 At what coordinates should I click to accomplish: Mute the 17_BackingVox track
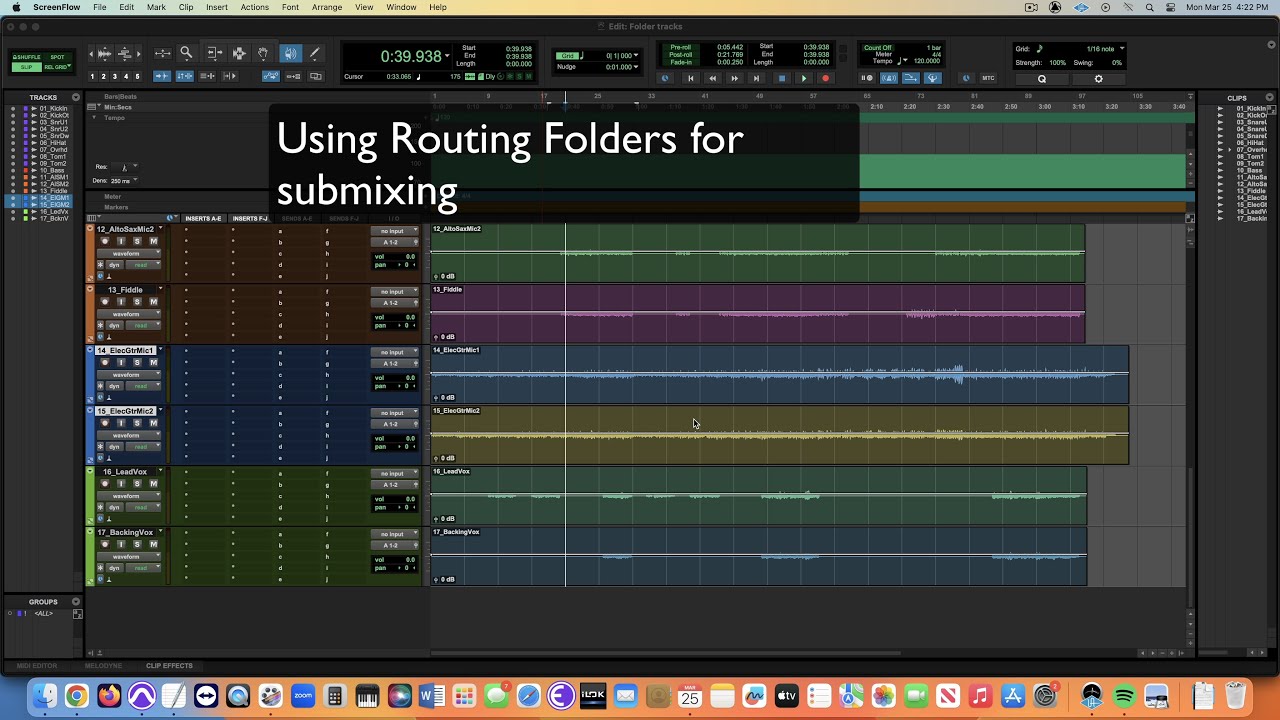pyautogui.click(x=153, y=544)
